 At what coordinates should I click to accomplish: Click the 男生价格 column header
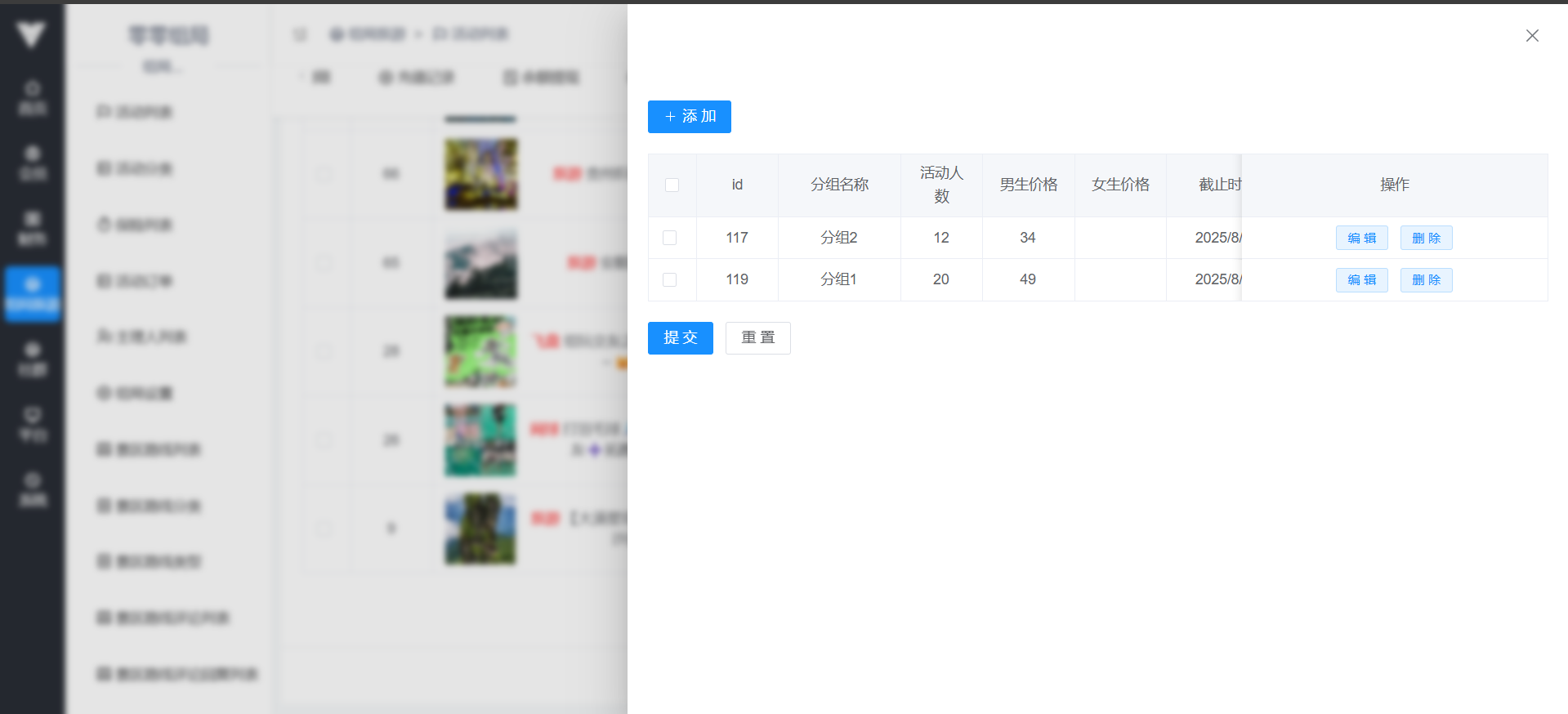coord(1028,185)
